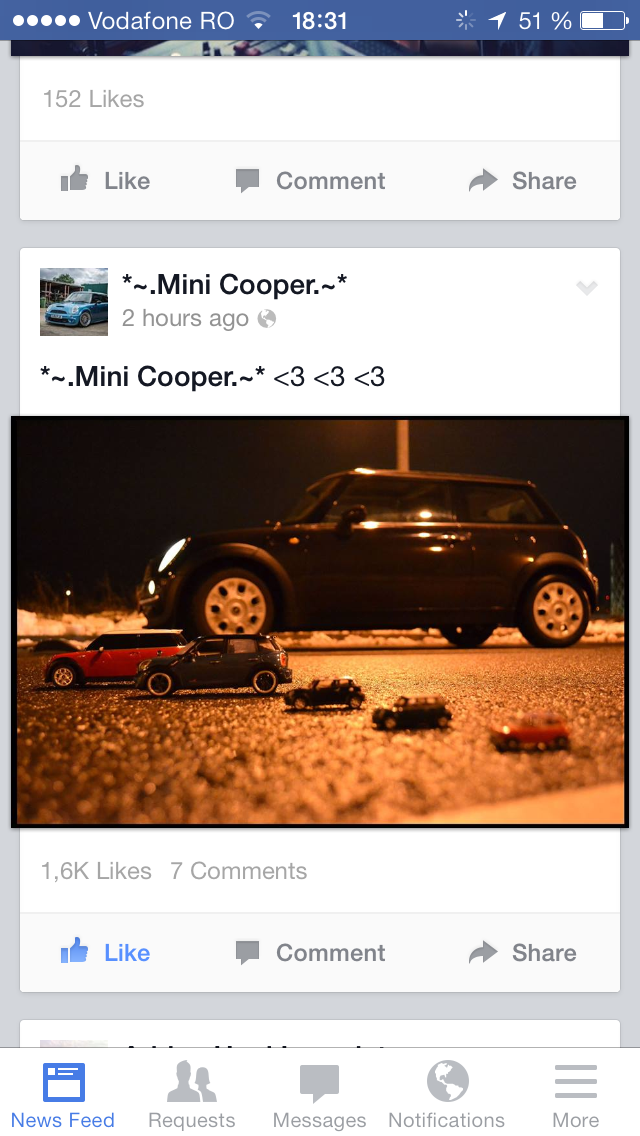Open the News Feed tab
Viewport: 640px width, 1136px height.
point(63,1095)
